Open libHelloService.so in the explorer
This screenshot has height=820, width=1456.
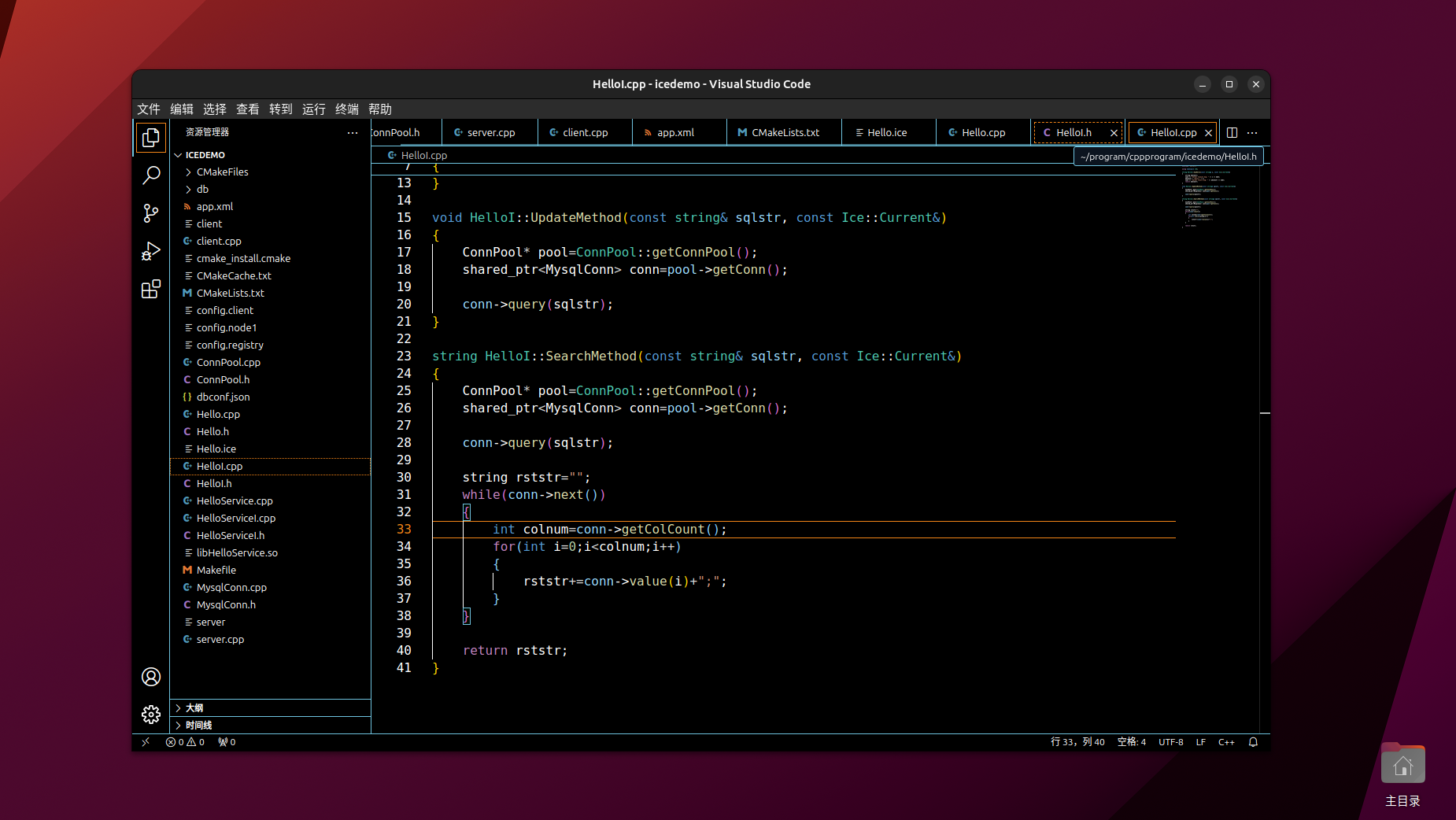[271, 552]
